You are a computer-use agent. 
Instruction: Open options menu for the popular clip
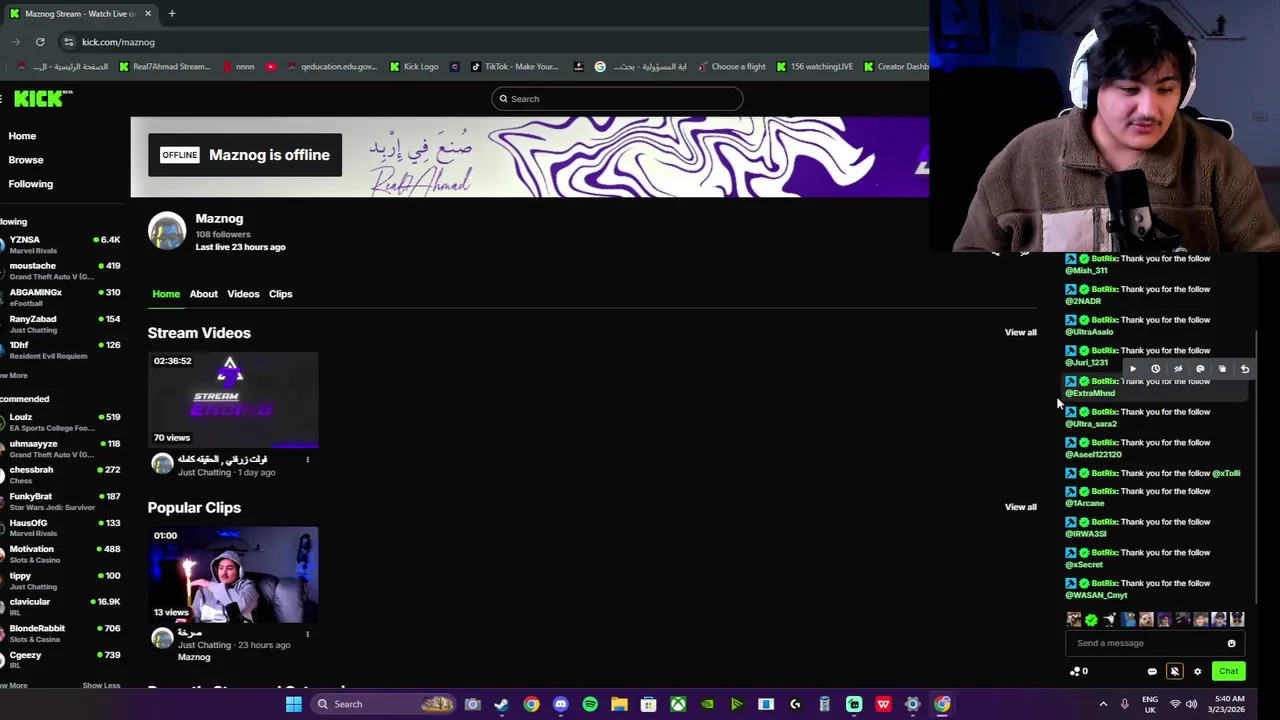pos(308,634)
